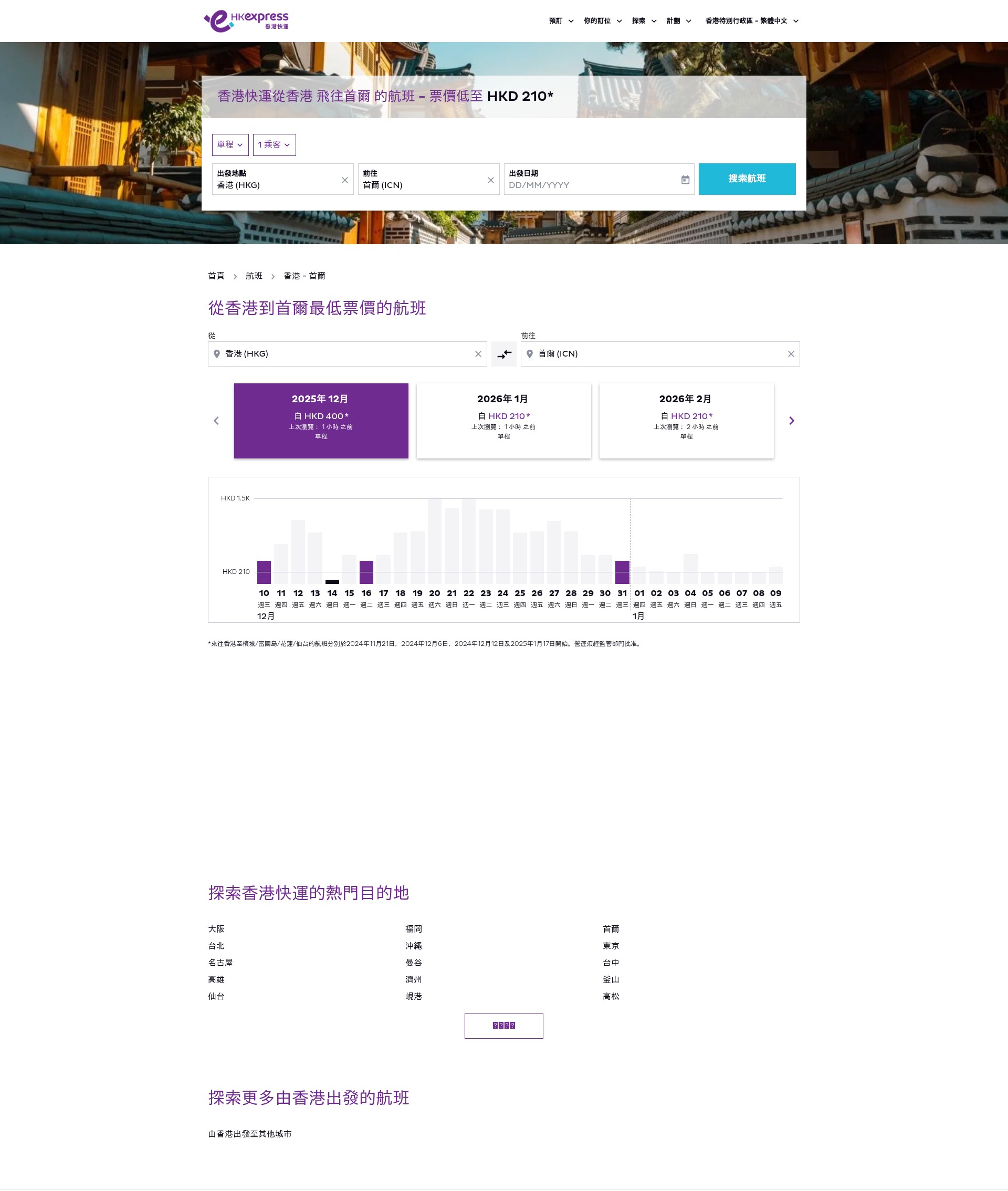Open the 福岡 destination link

pos(414,929)
